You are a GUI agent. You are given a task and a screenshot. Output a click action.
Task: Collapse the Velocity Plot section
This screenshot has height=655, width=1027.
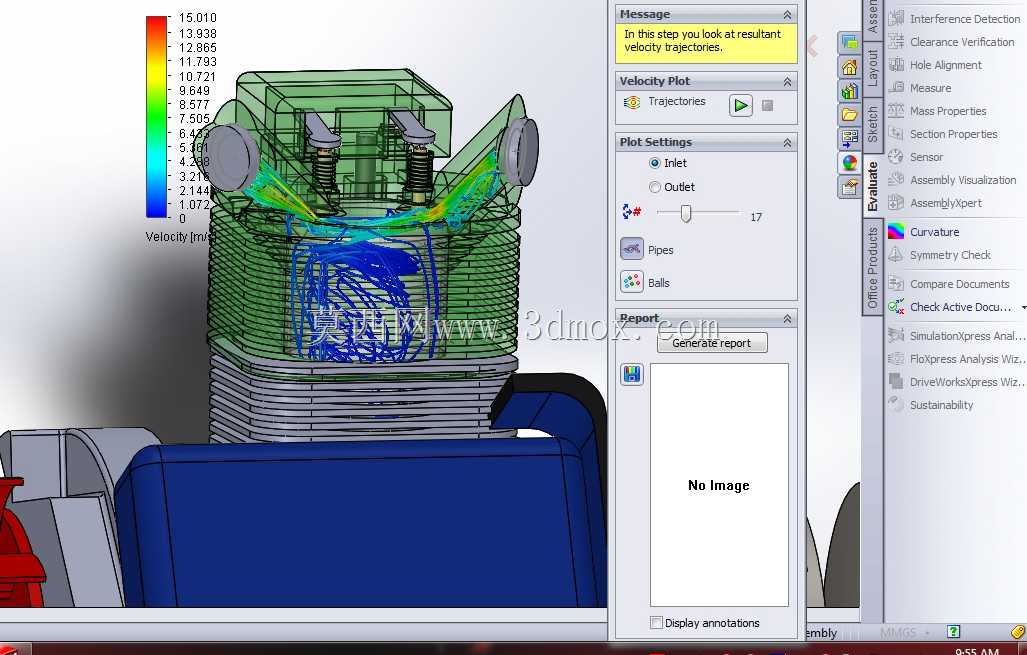click(x=787, y=81)
